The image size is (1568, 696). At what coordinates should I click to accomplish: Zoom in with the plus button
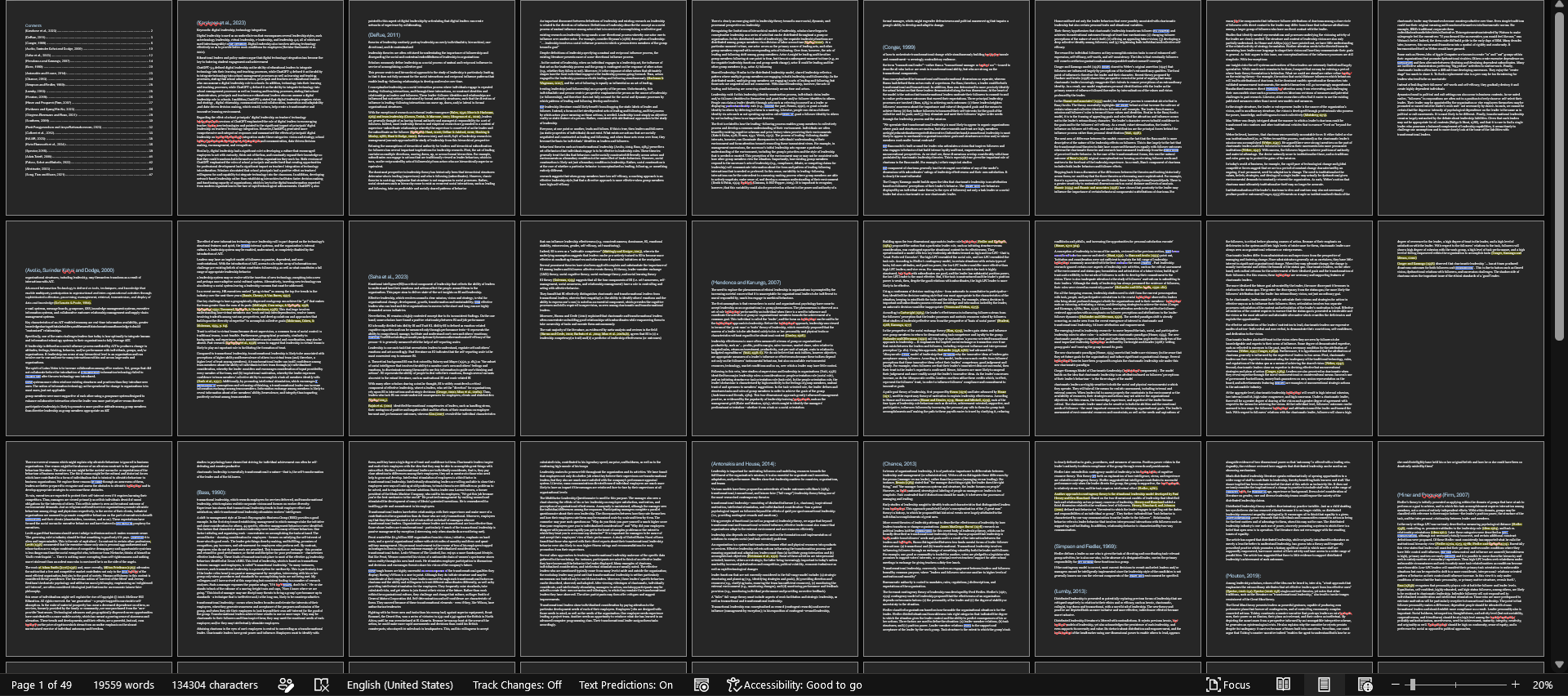click(x=1516, y=685)
